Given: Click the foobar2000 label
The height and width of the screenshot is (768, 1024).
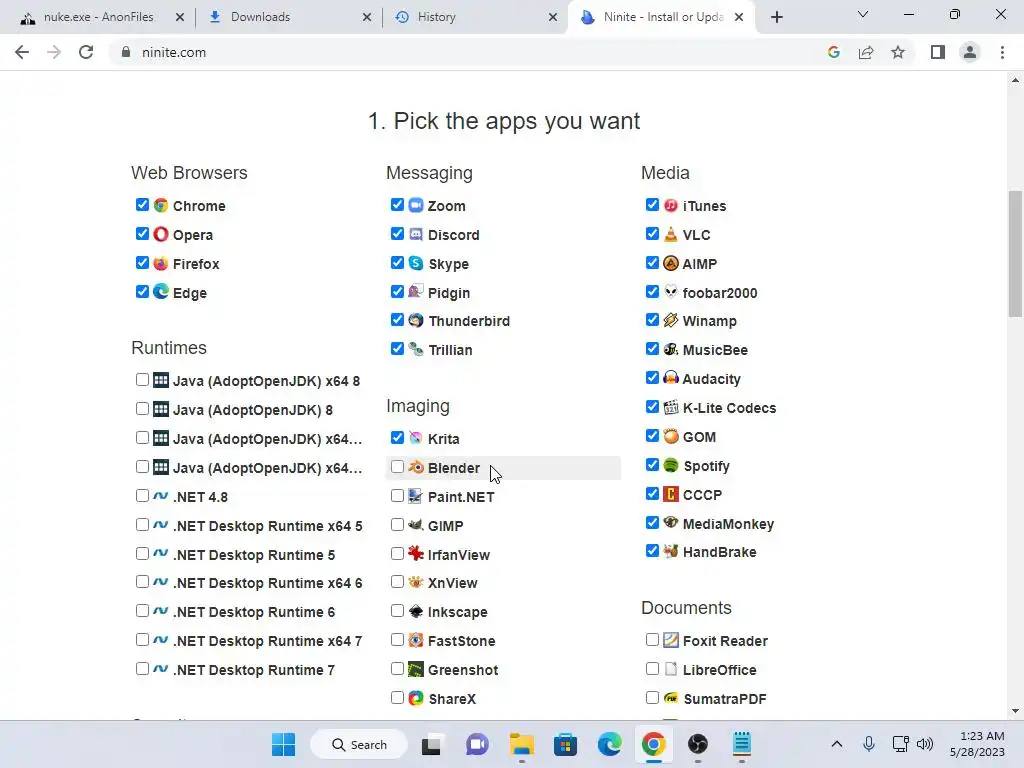Looking at the screenshot, I should [720, 293].
